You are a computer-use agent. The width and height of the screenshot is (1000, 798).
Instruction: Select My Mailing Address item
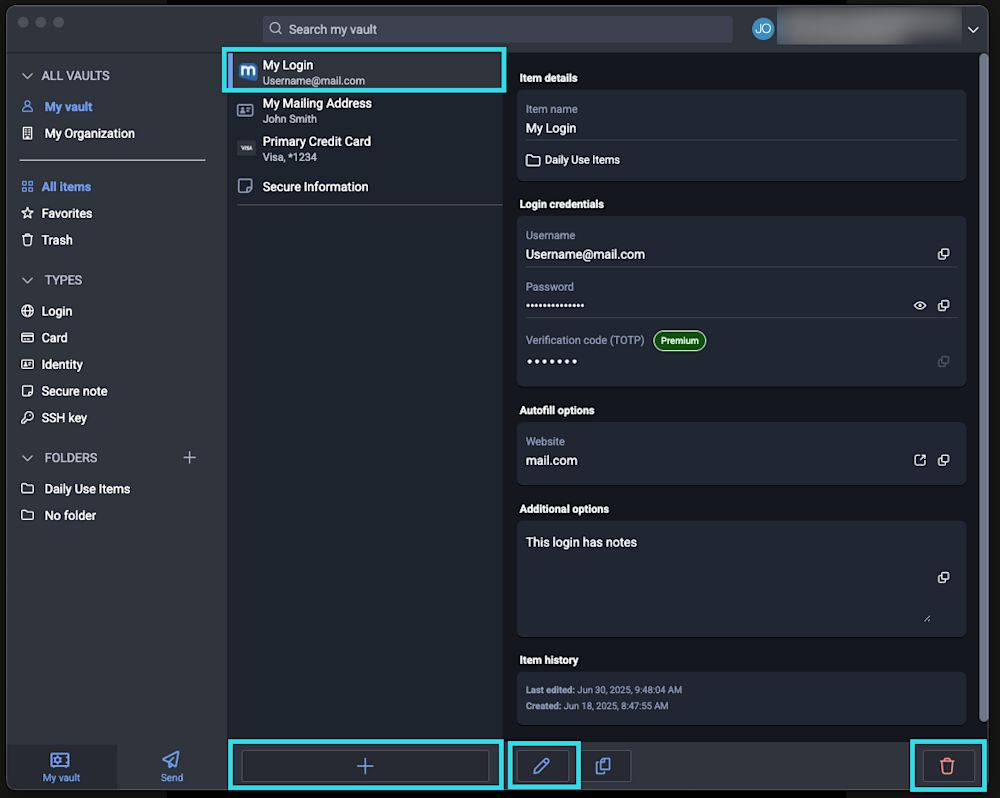click(x=365, y=110)
